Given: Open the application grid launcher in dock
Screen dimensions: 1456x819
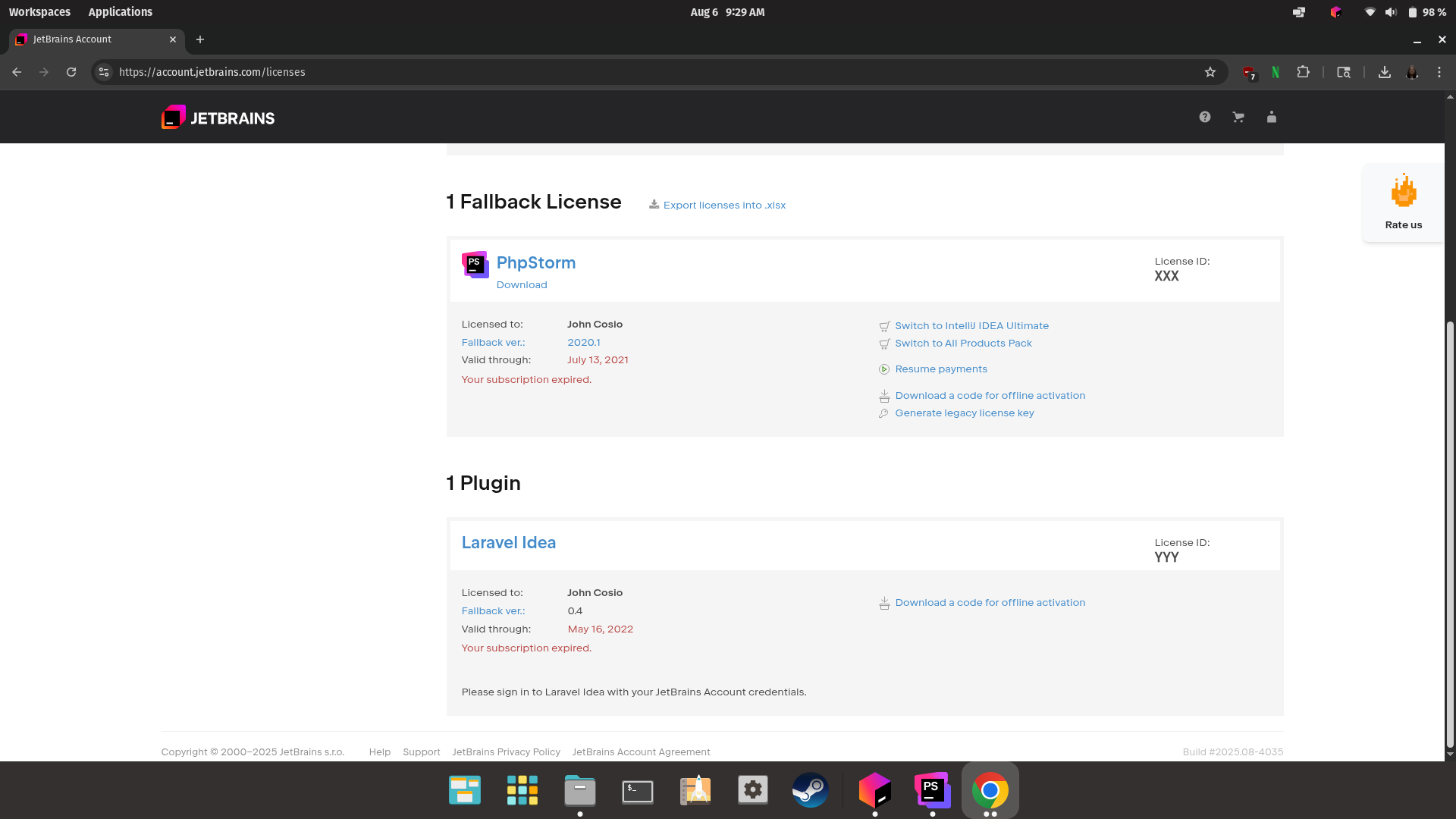Looking at the screenshot, I should coord(522,790).
